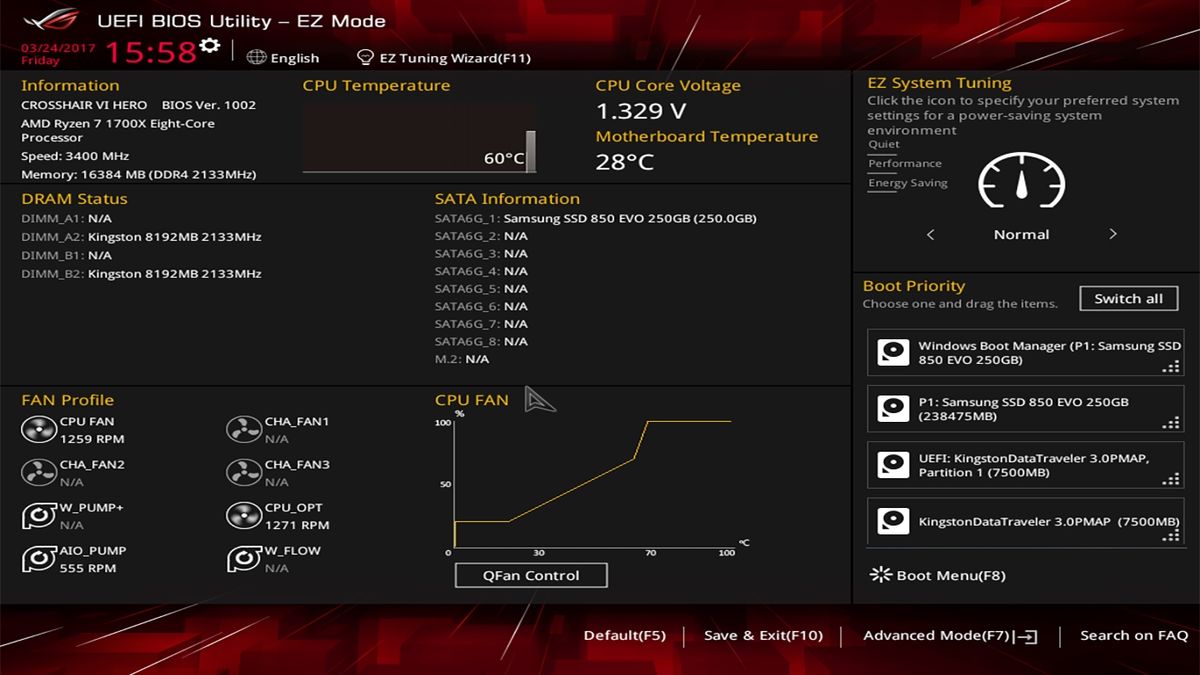The height and width of the screenshot is (675, 1200).
Task: Click the M.2: N/A entry
Action: tap(462, 359)
